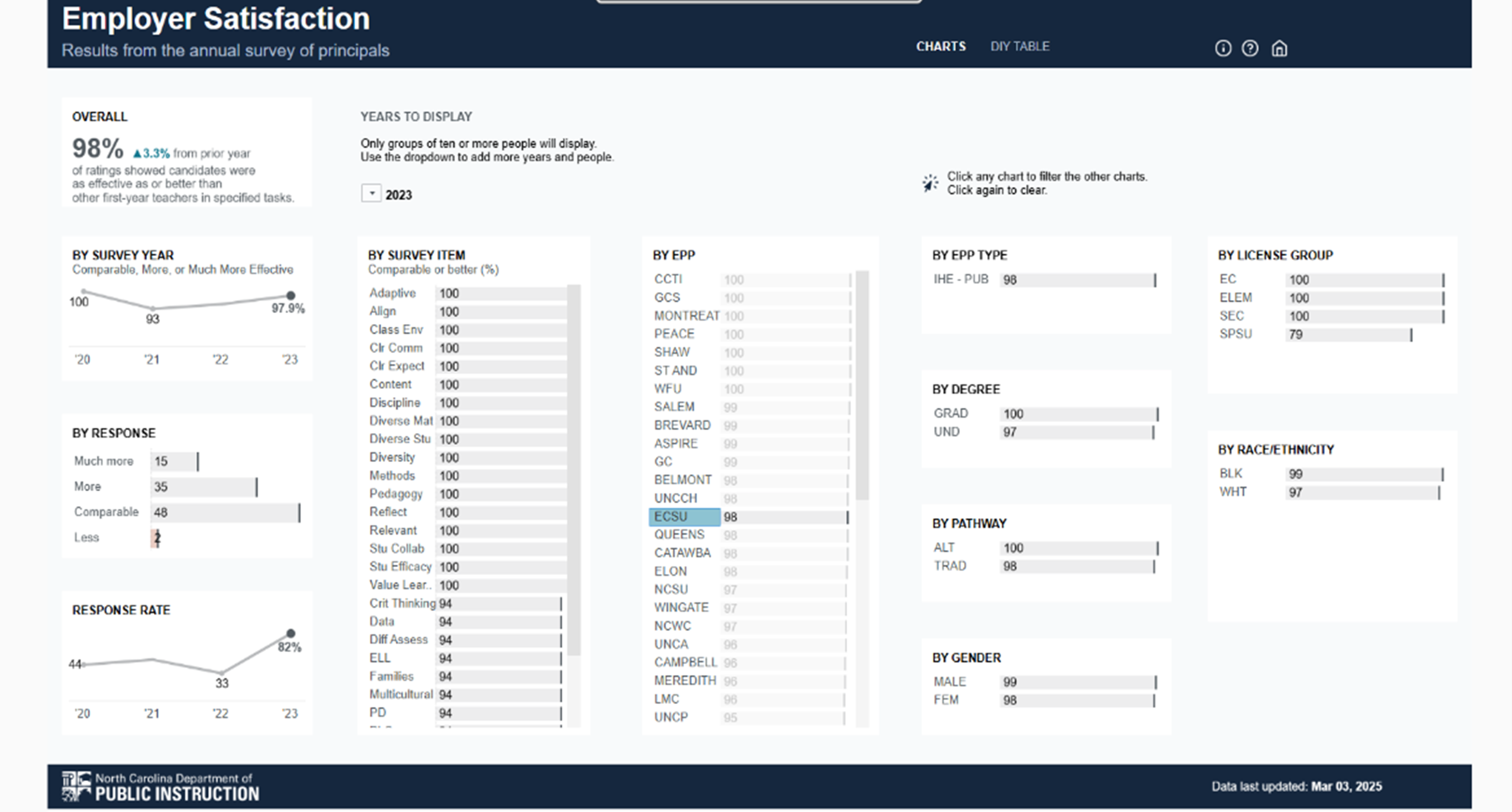Select the '23 point on response rate chart
Image resolution: width=1512 pixels, height=812 pixels.
291,634
